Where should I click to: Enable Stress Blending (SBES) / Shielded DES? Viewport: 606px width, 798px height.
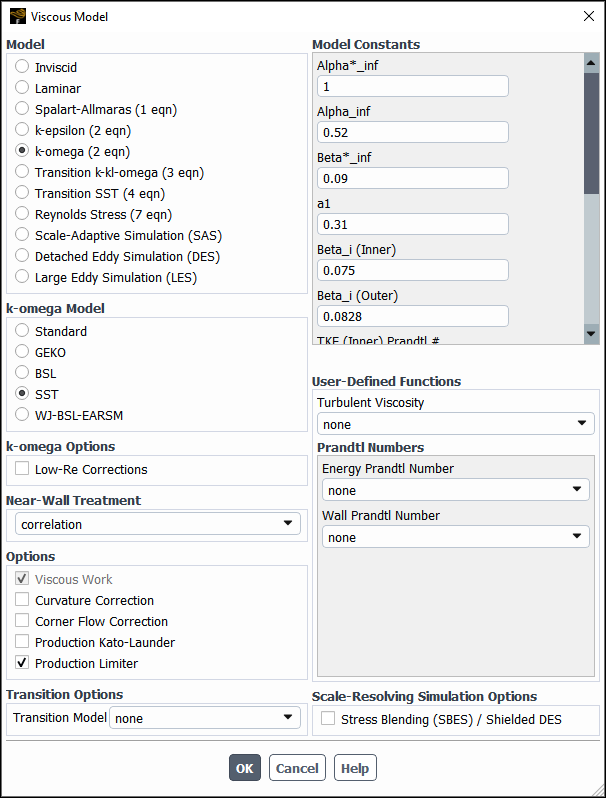[328, 718]
